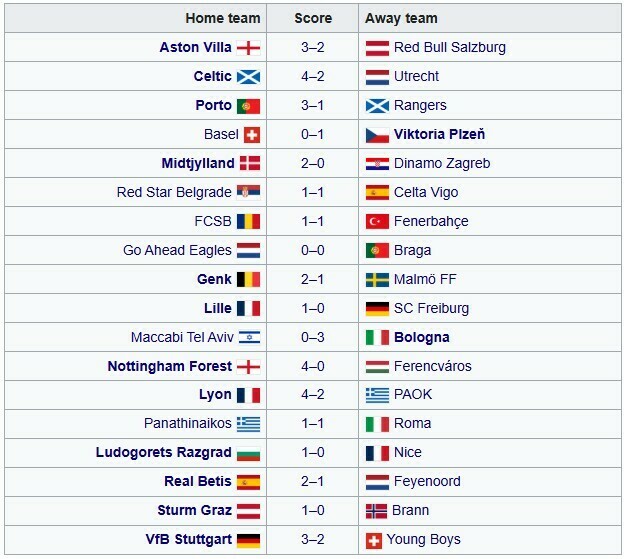Click the Israel flag beside Maccabi Tel Aviv

pyautogui.click(x=248, y=338)
